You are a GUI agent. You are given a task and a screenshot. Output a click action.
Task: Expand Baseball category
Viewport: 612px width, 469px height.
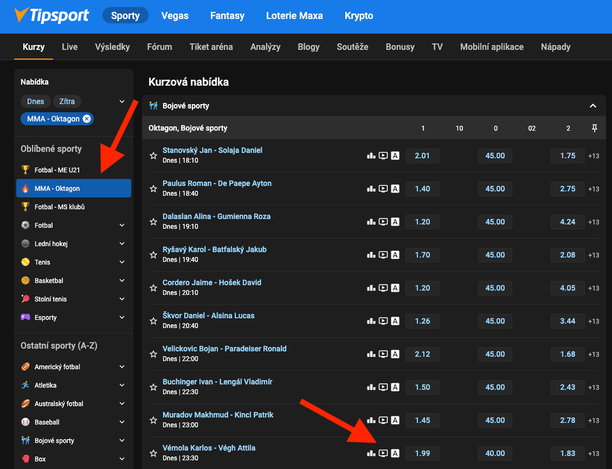pos(122,422)
